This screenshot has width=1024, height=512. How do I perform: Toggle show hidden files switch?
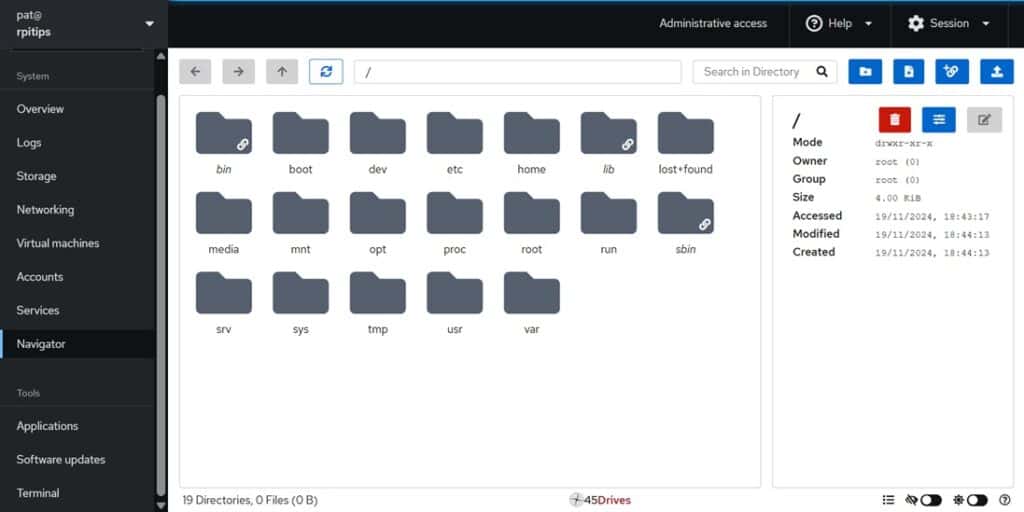click(930, 500)
